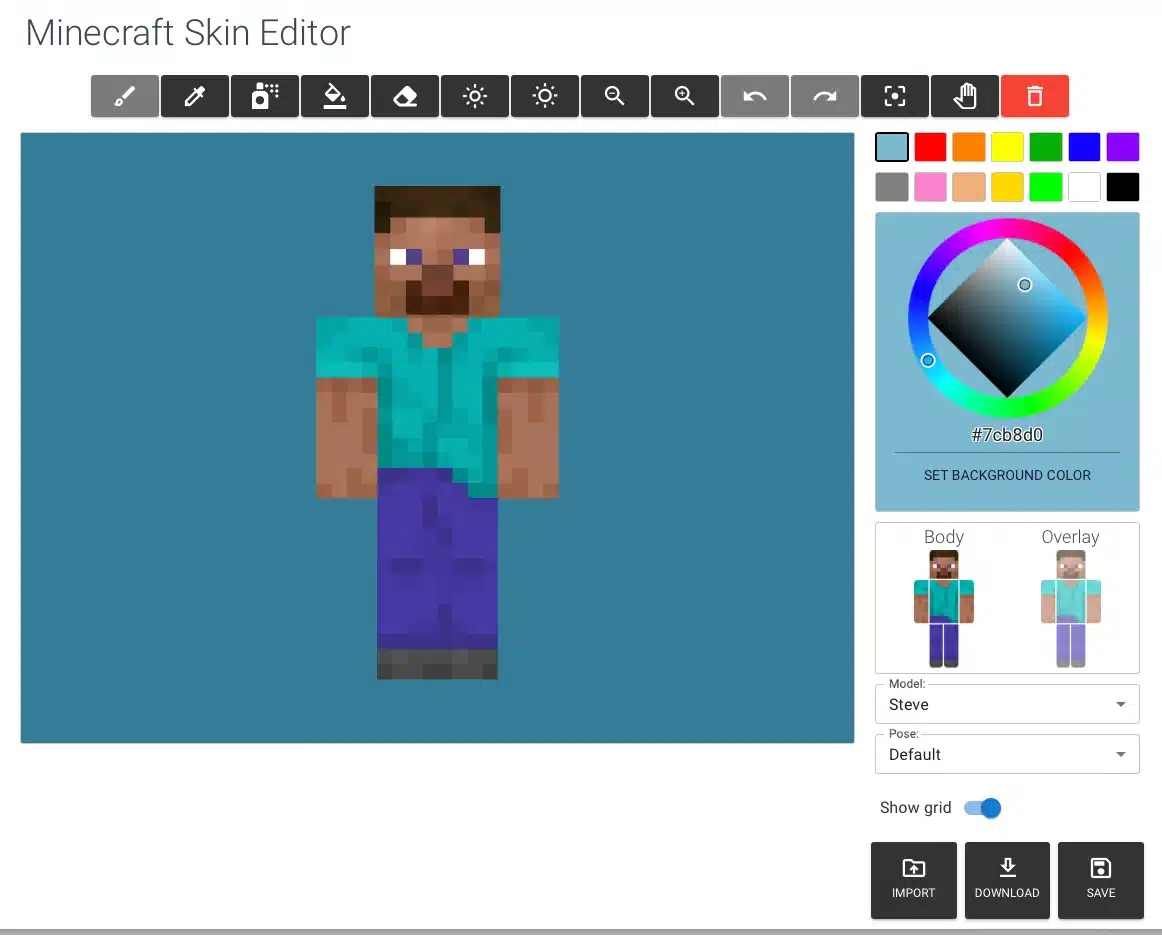Viewport: 1162px width, 935px height.
Task: Select the paint bucket fill tool
Action: 335,96
